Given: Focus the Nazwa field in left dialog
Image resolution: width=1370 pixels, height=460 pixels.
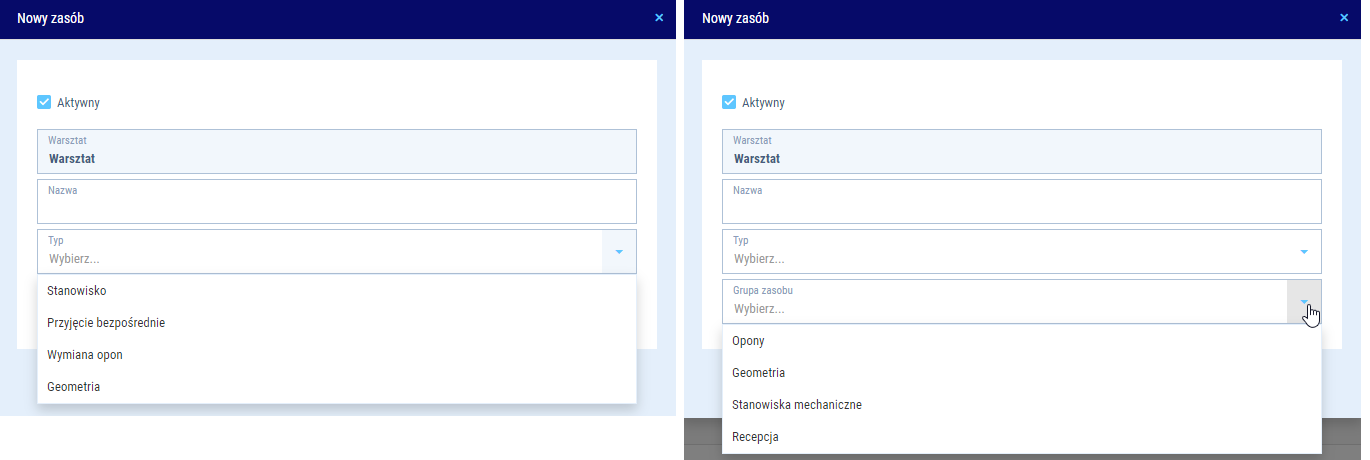Looking at the screenshot, I should [x=336, y=206].
